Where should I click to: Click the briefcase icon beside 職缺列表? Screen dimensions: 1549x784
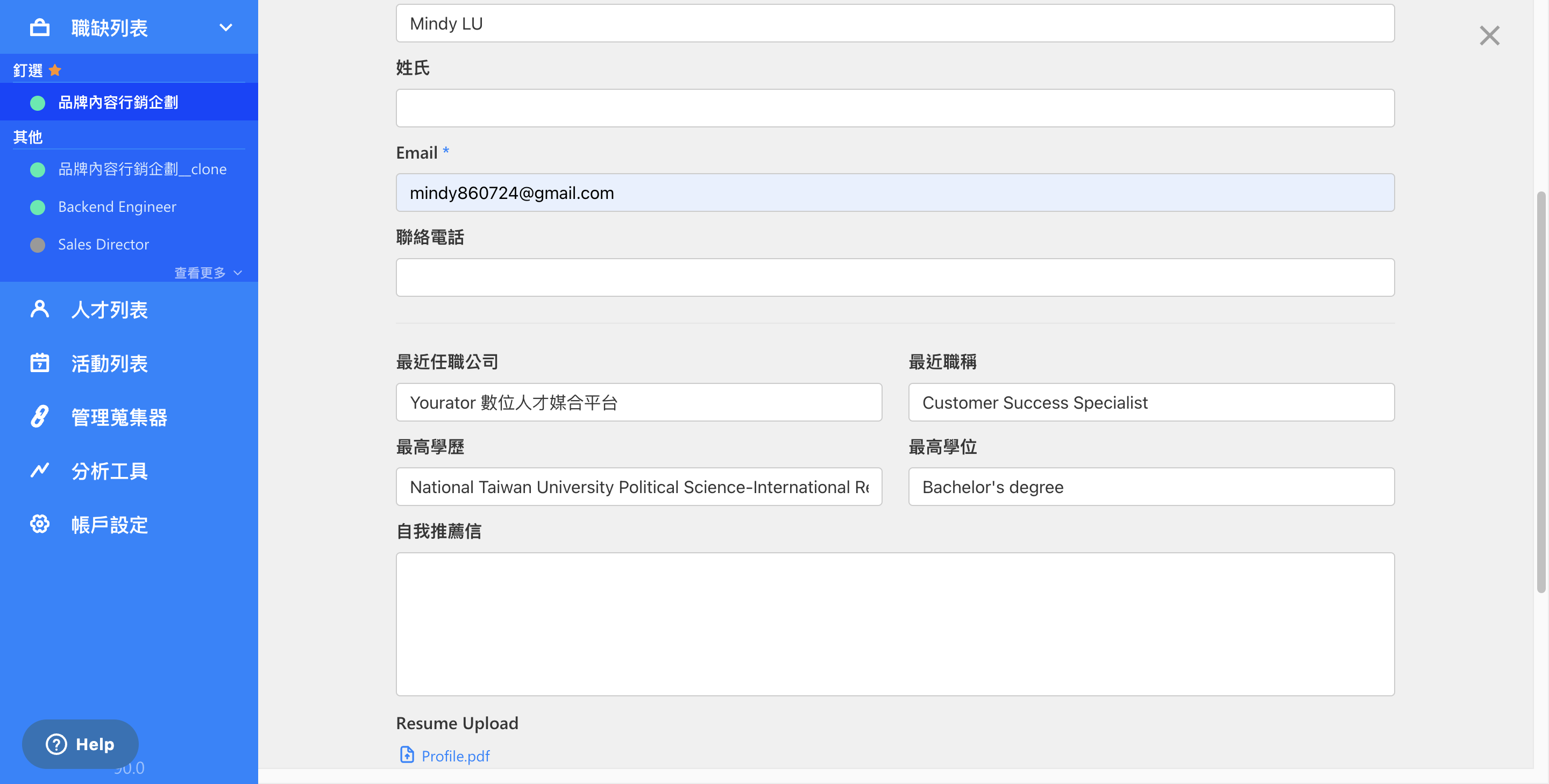(40, 27)
